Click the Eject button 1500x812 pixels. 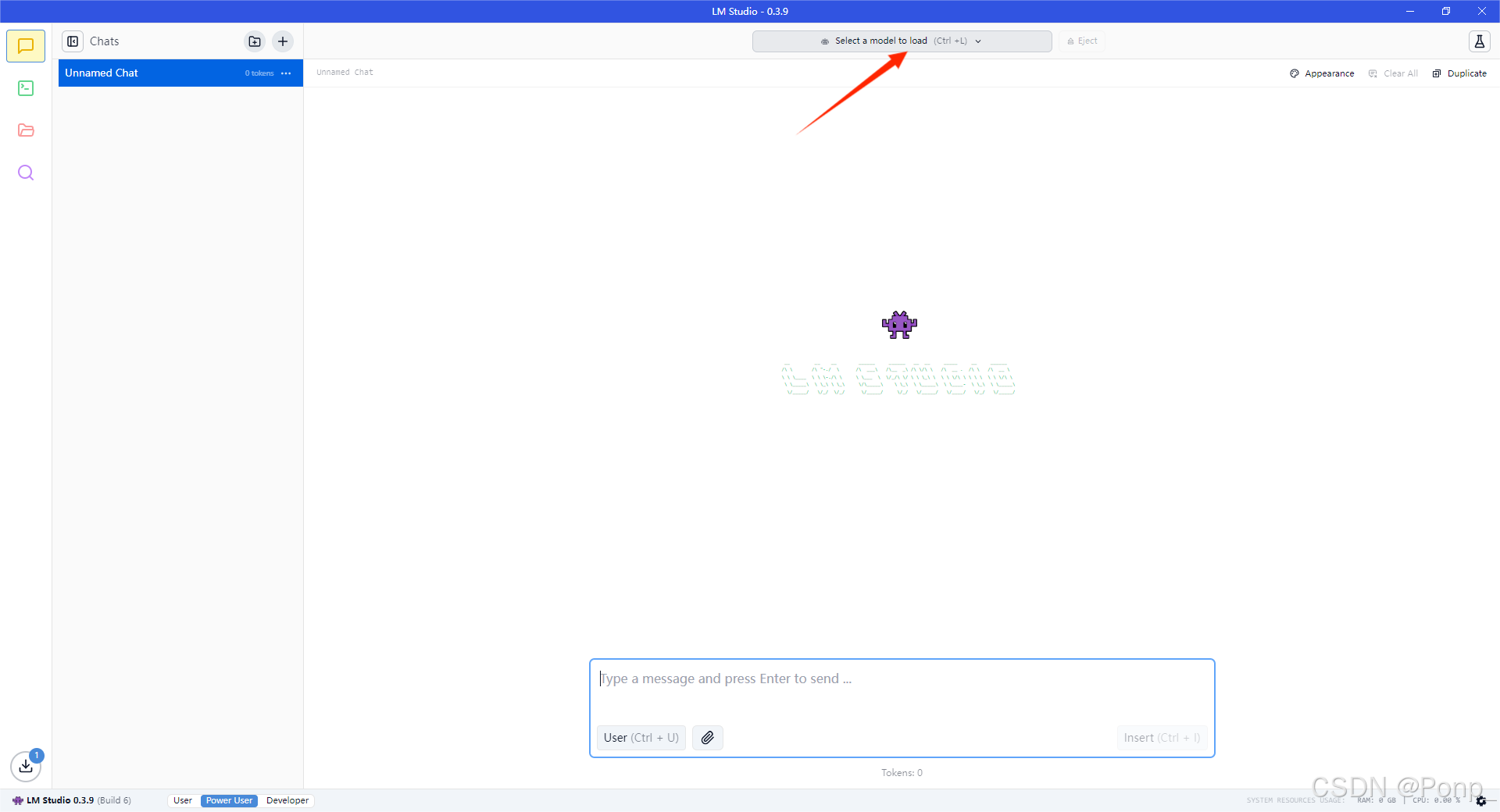pos(1082,41)
